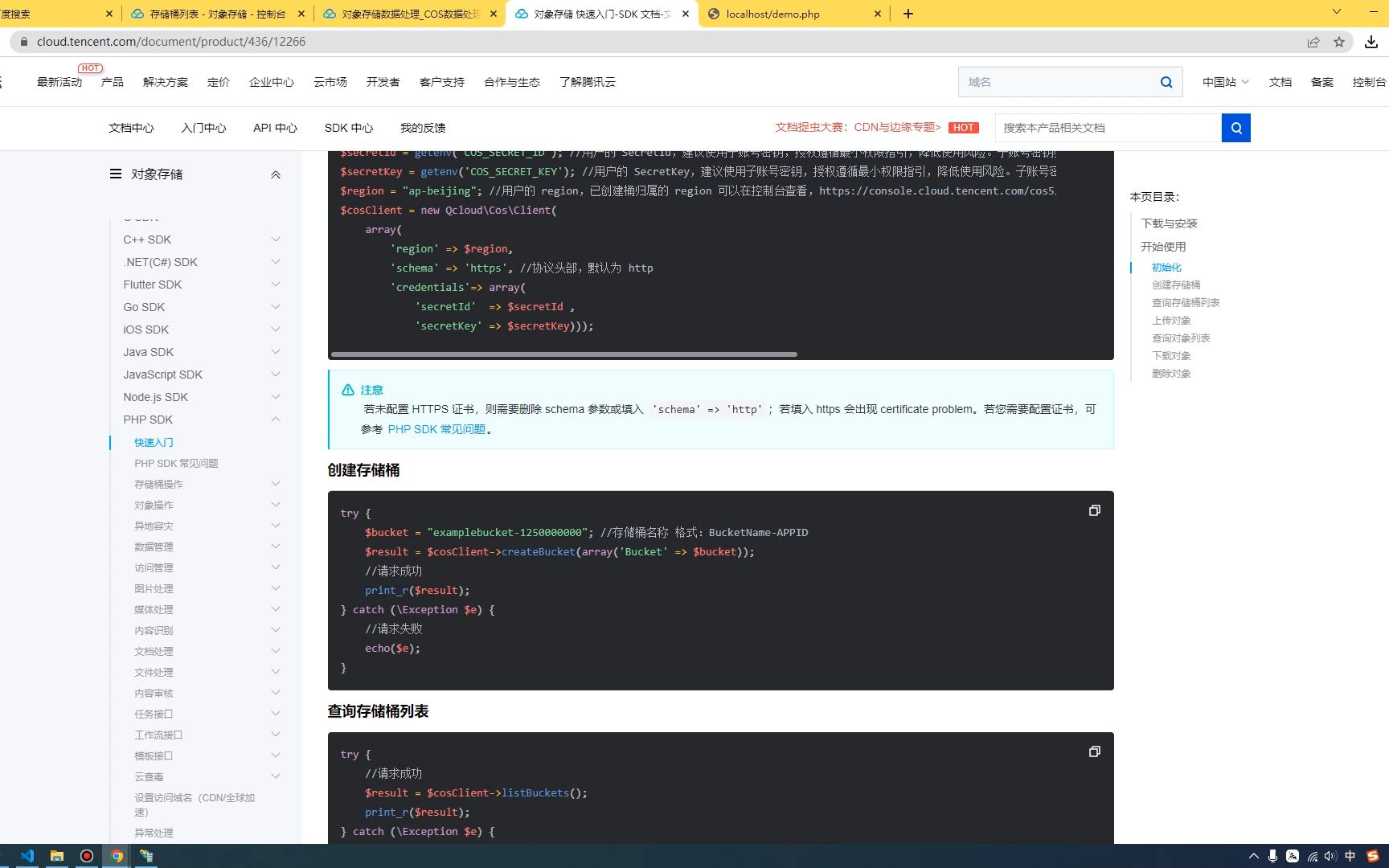Click the browser address bar URL
1389x868 pixels.
171,42
